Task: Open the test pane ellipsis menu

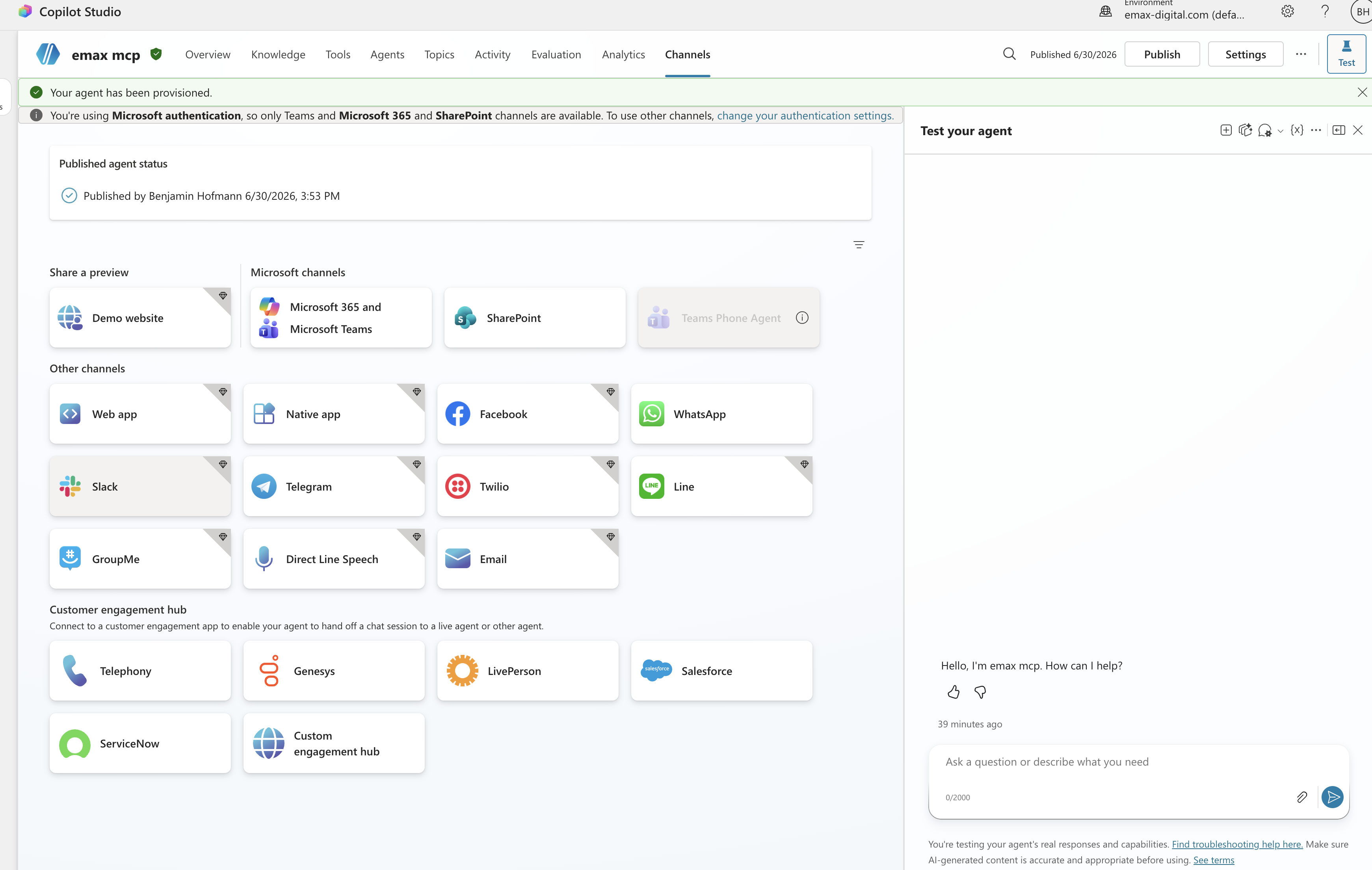Action: pos(1316,130)
